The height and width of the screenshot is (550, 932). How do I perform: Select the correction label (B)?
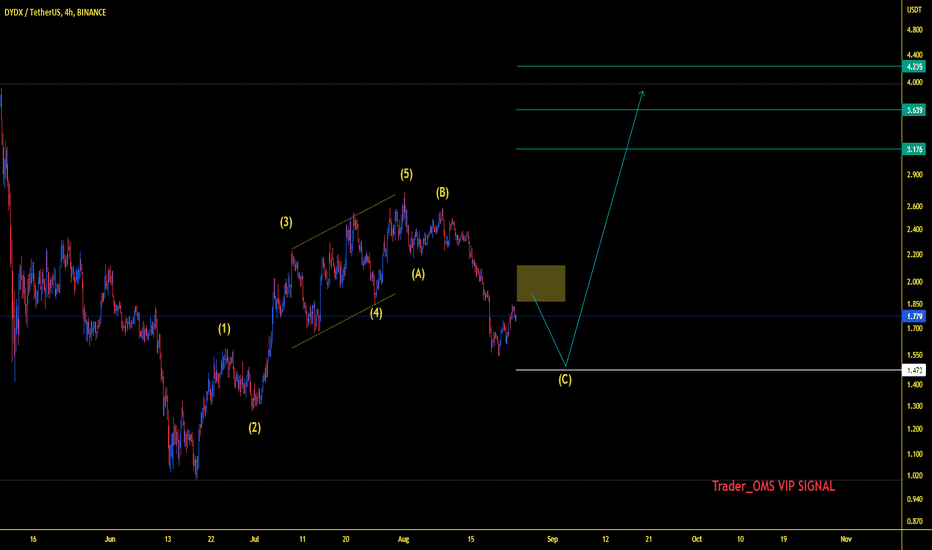442,193
